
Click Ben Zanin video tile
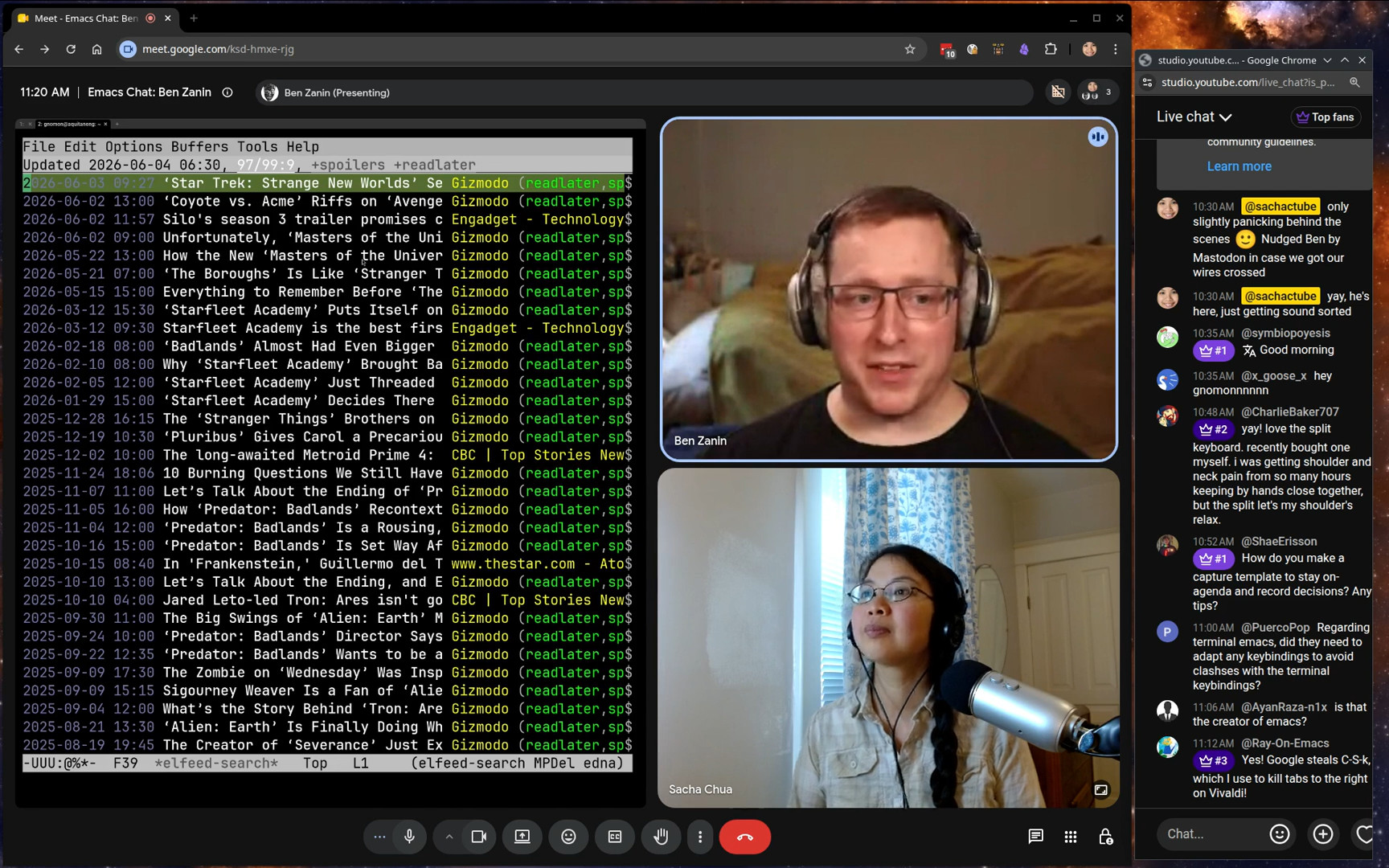pyautogui.click(x=888, y=289)
